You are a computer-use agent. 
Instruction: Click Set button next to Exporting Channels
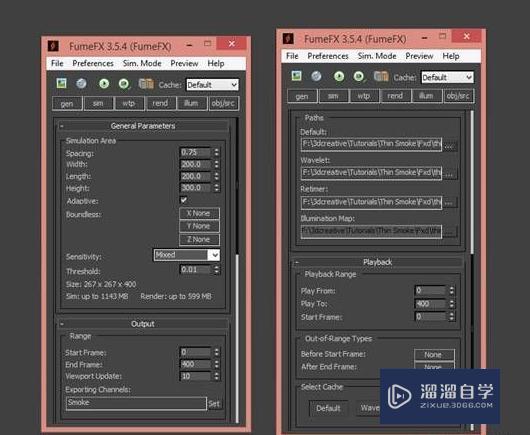coord(214,404)
